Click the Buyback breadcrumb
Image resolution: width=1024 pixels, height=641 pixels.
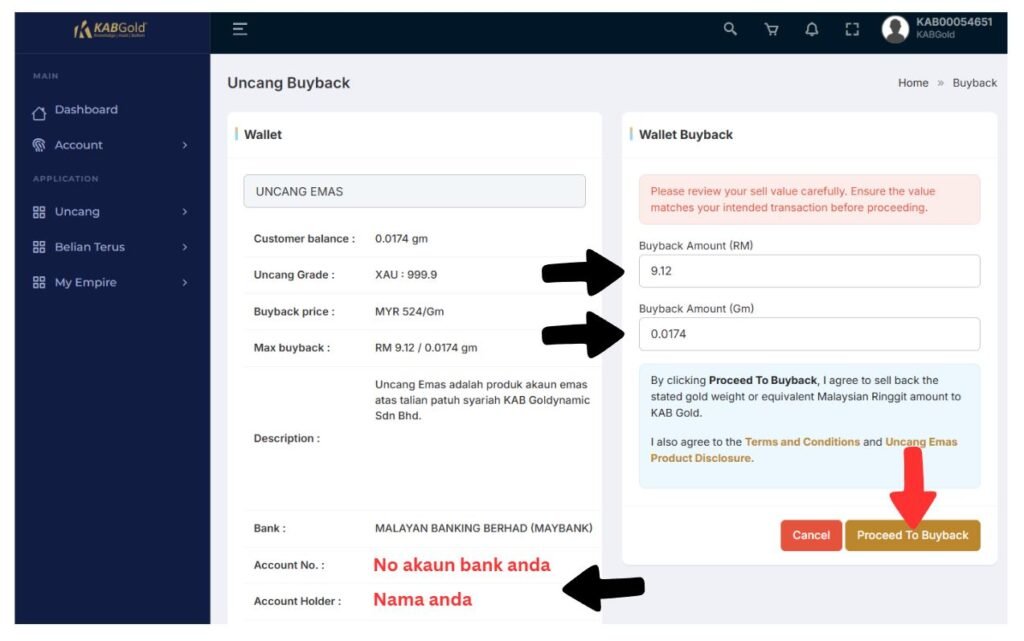pos(974,83)
